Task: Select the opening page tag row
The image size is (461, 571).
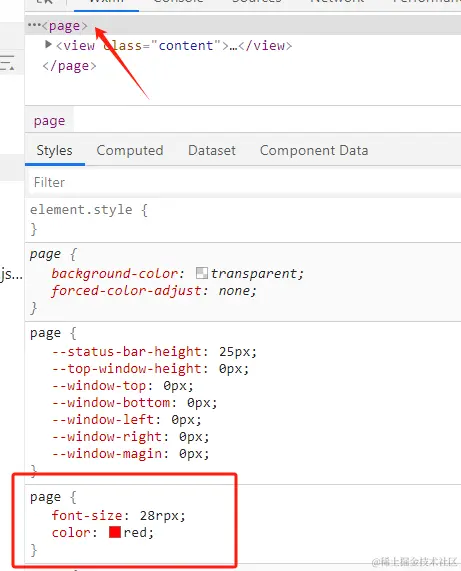Action: point(243,25)
